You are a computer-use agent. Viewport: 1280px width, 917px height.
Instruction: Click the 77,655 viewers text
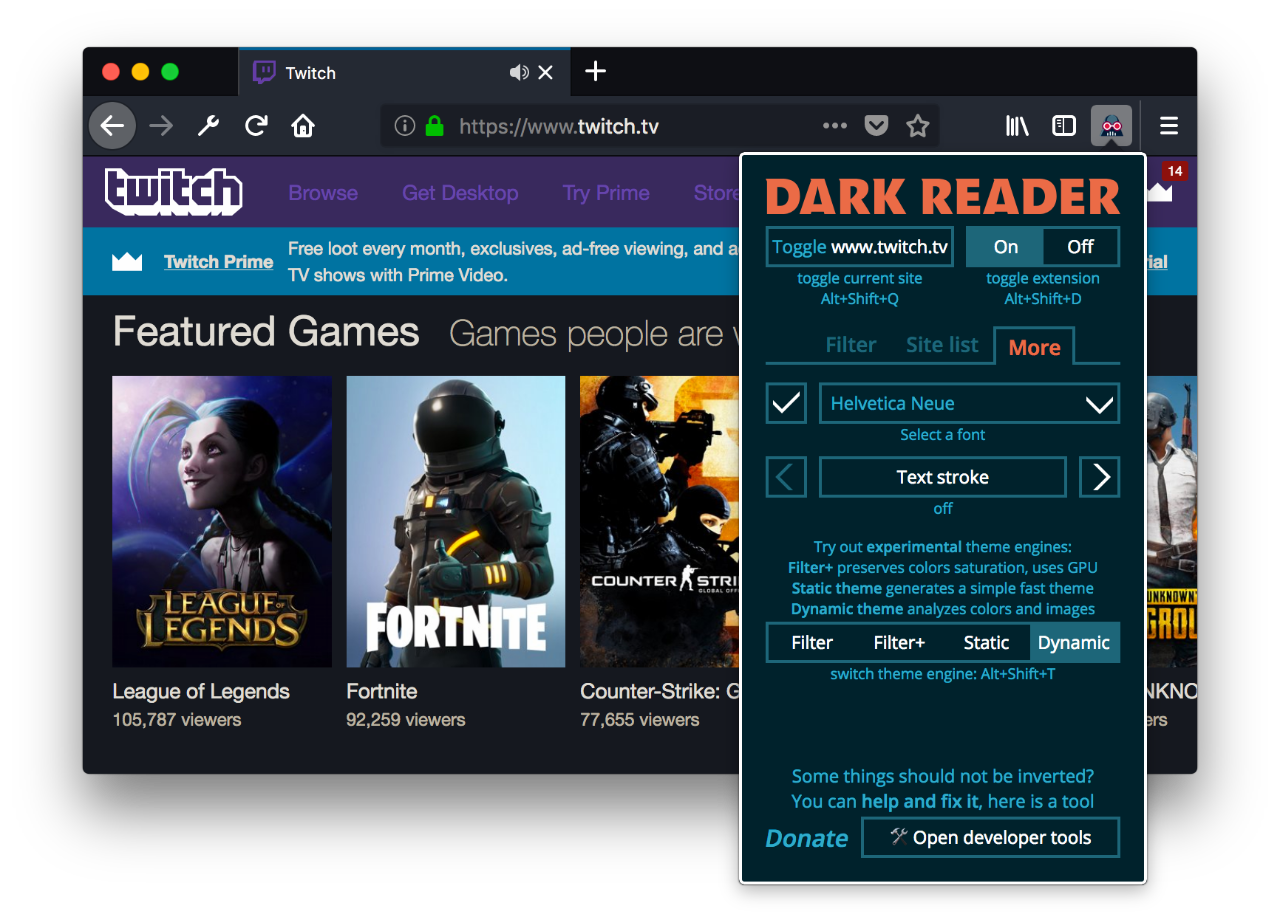click(x=640, y=719)
